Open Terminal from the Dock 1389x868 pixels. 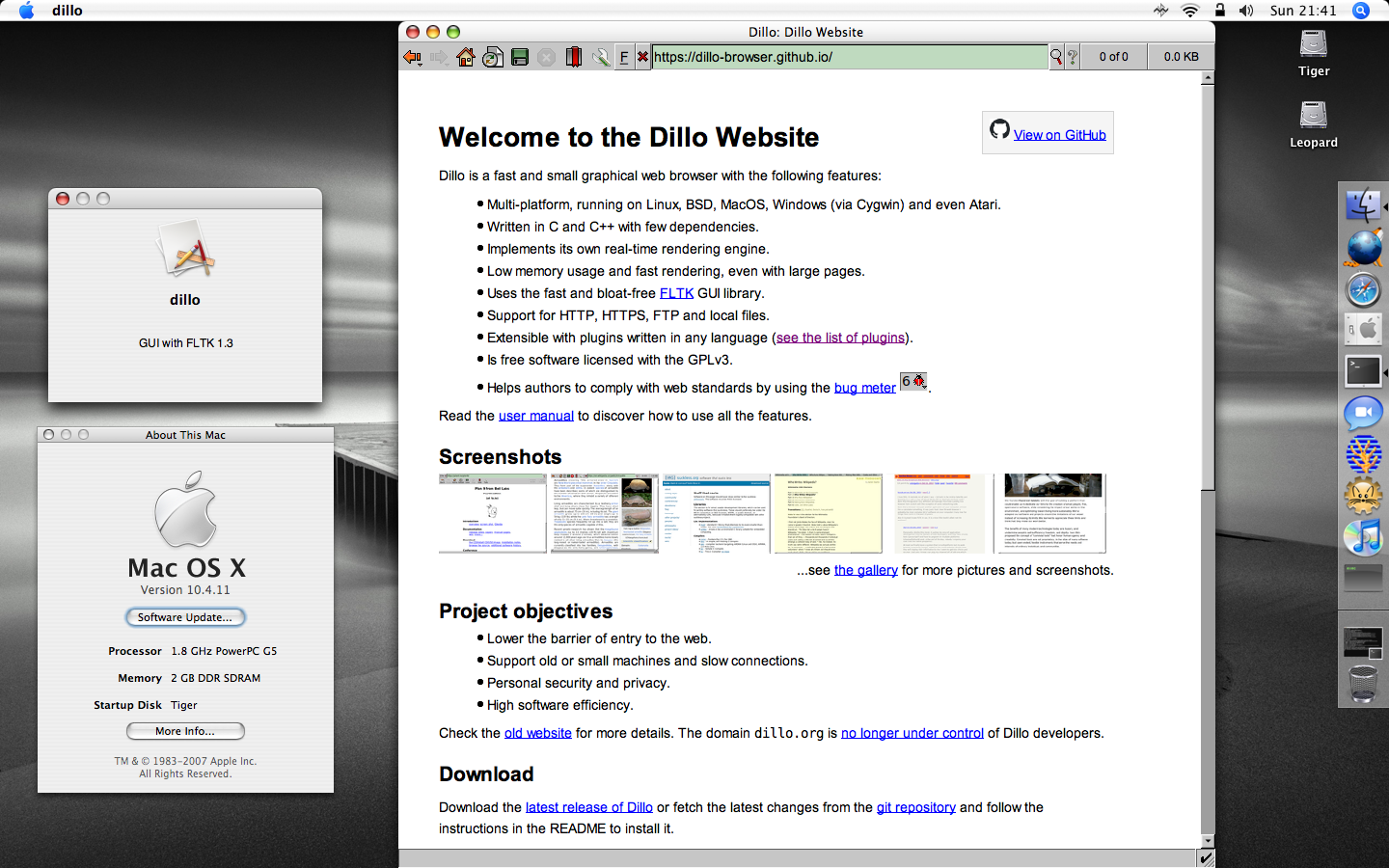pyautogui.click(x=1362, y=370)
